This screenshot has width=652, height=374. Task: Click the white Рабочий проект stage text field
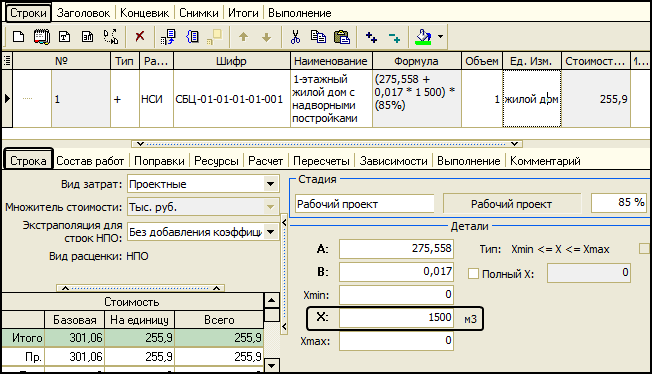click(x=365, y=204)
